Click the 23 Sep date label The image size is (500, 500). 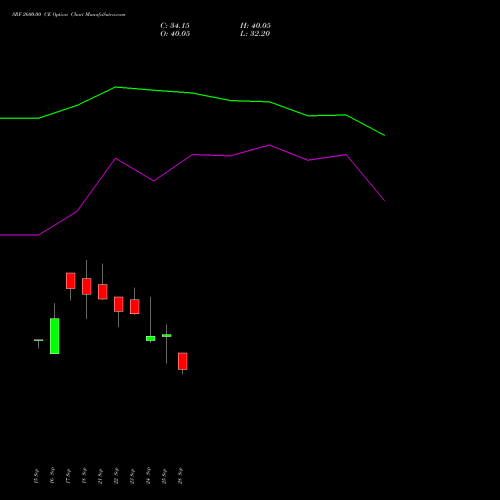132,476
